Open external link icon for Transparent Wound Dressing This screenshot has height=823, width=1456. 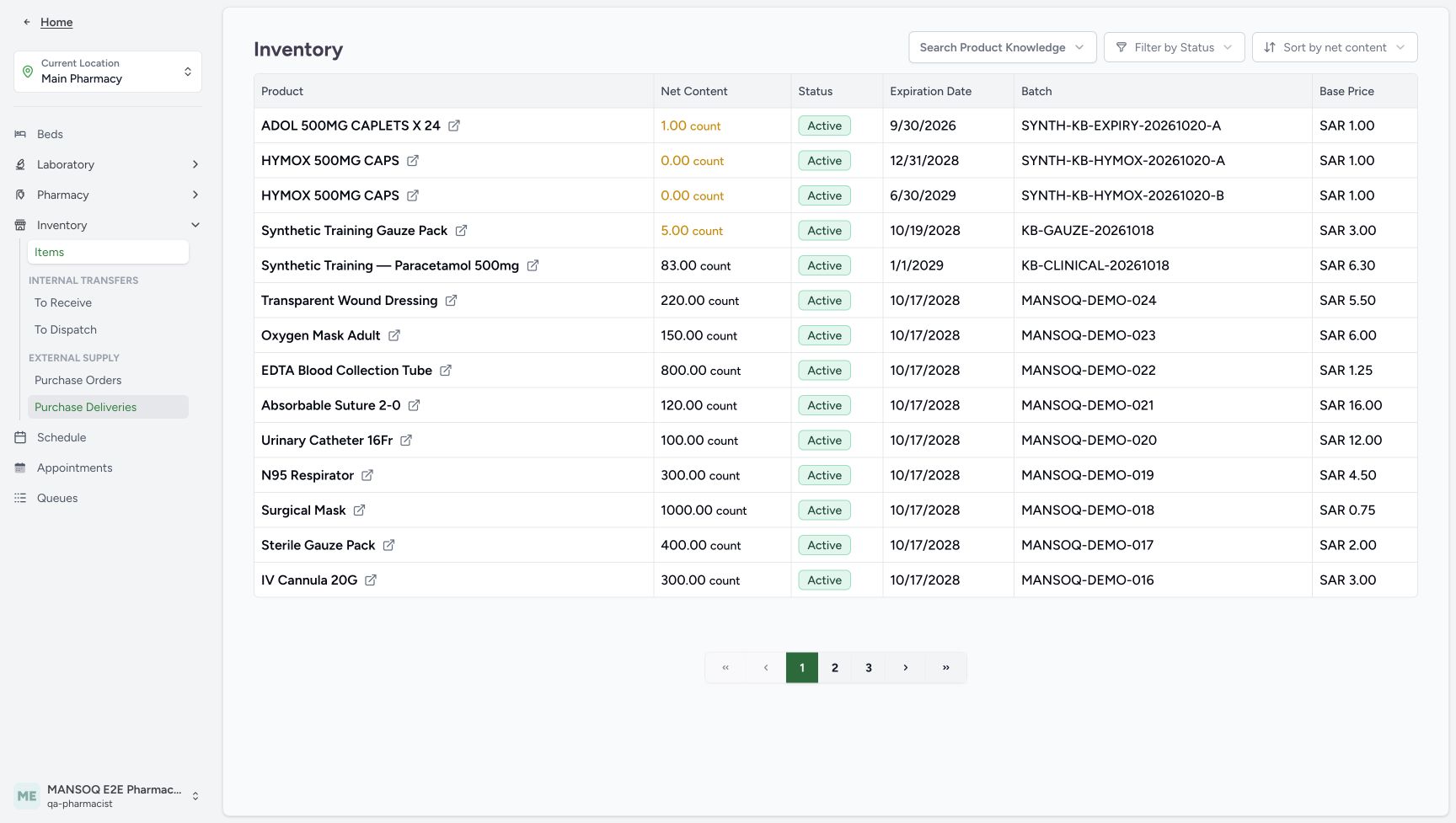click(451, 301)
